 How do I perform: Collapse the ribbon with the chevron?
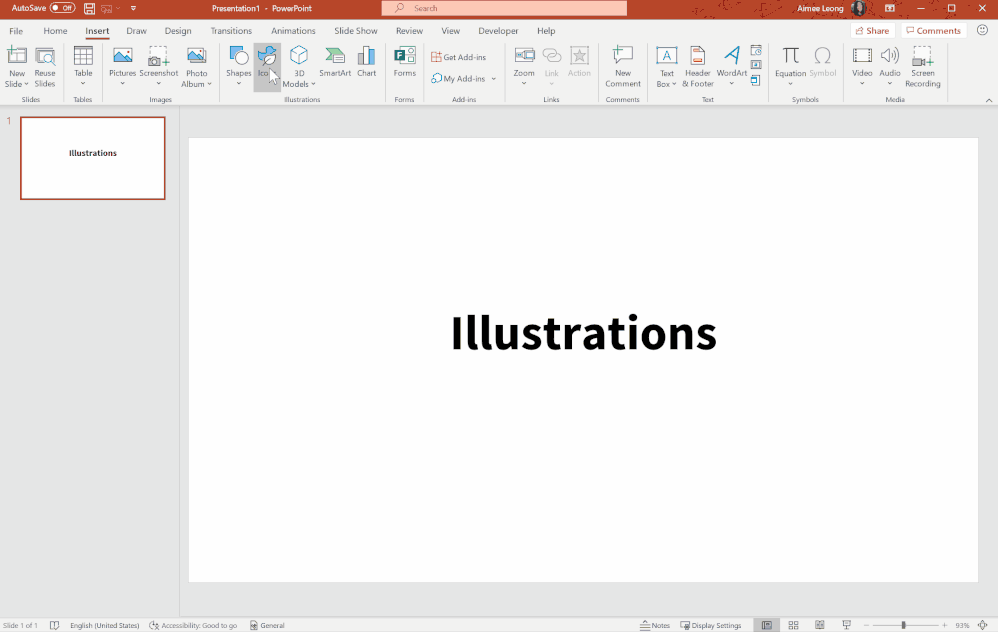pyautogui.click(x=988, y=100)
